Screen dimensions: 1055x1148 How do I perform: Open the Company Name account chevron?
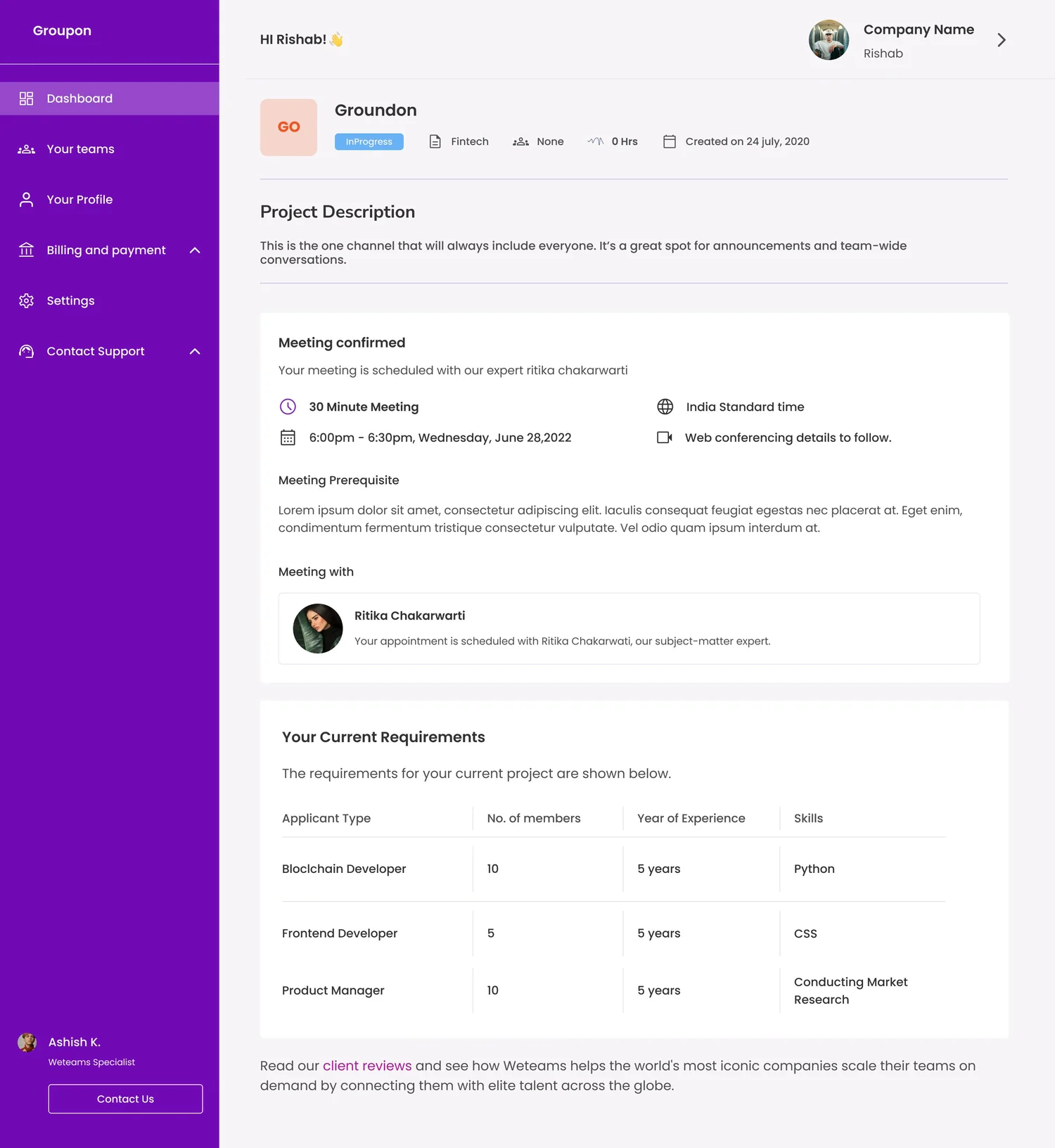pyautogui.click(x=1002, y=40)
